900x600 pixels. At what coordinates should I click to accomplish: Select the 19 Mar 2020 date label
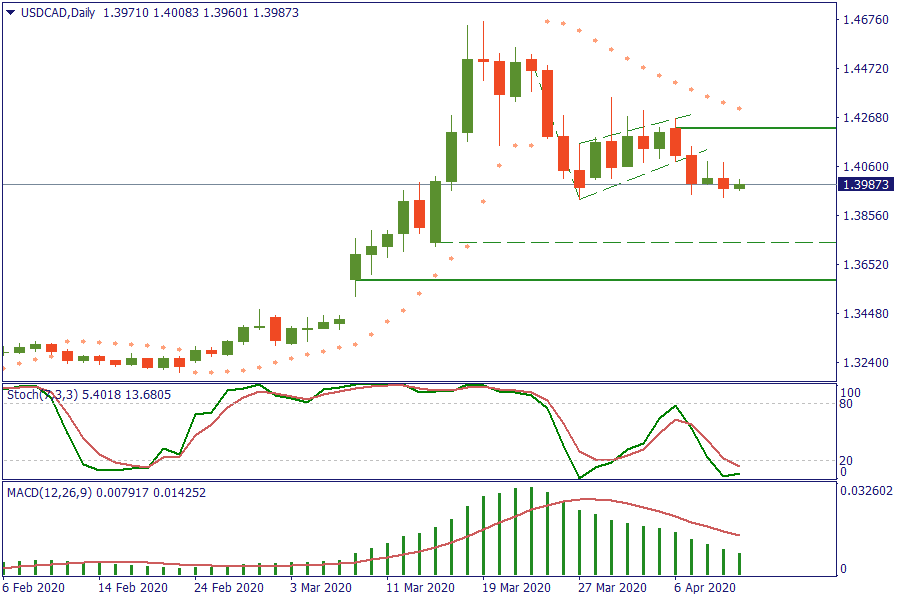pos(517,588)
